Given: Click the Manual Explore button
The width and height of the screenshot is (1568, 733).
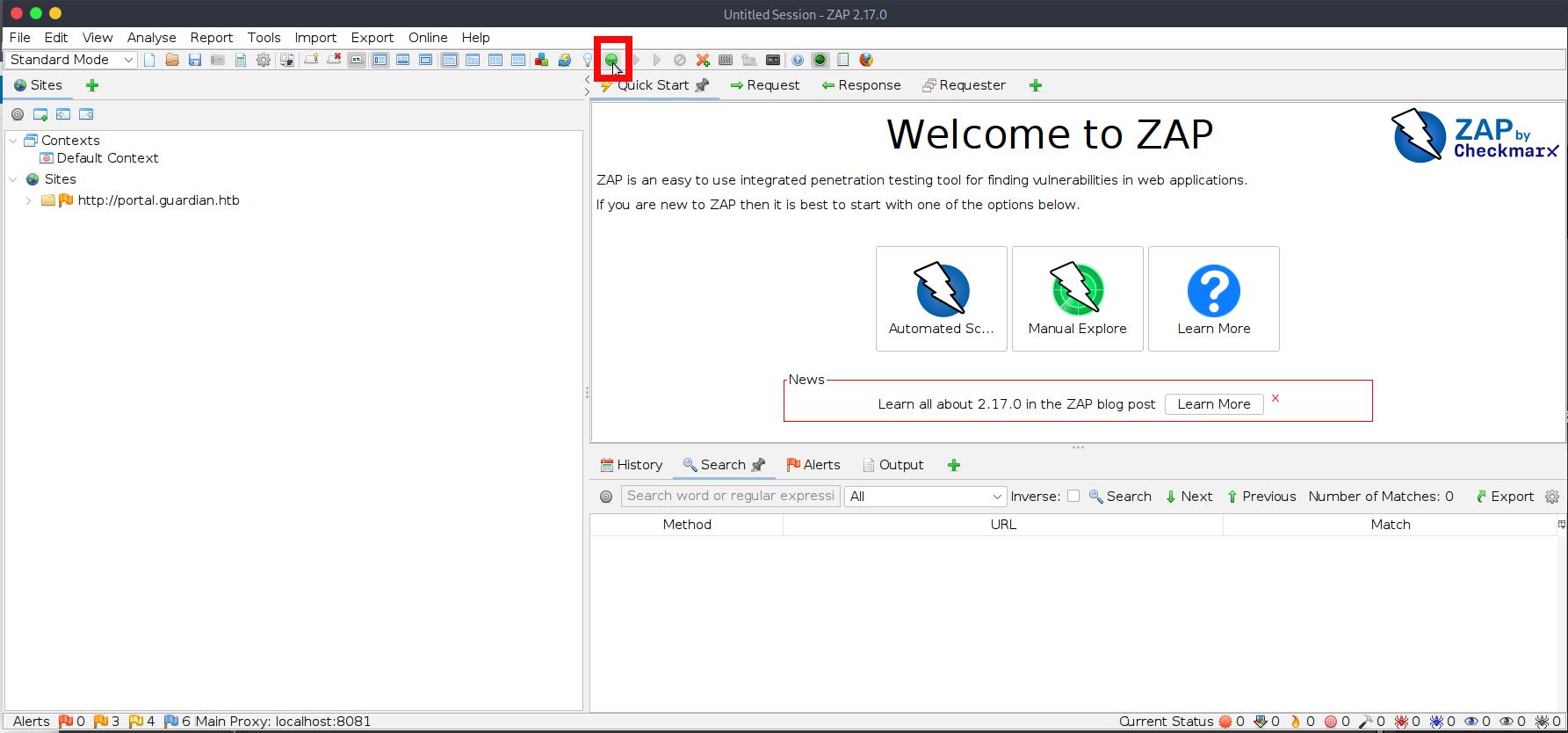Looking at the screenshot, I should point(1077,299).
